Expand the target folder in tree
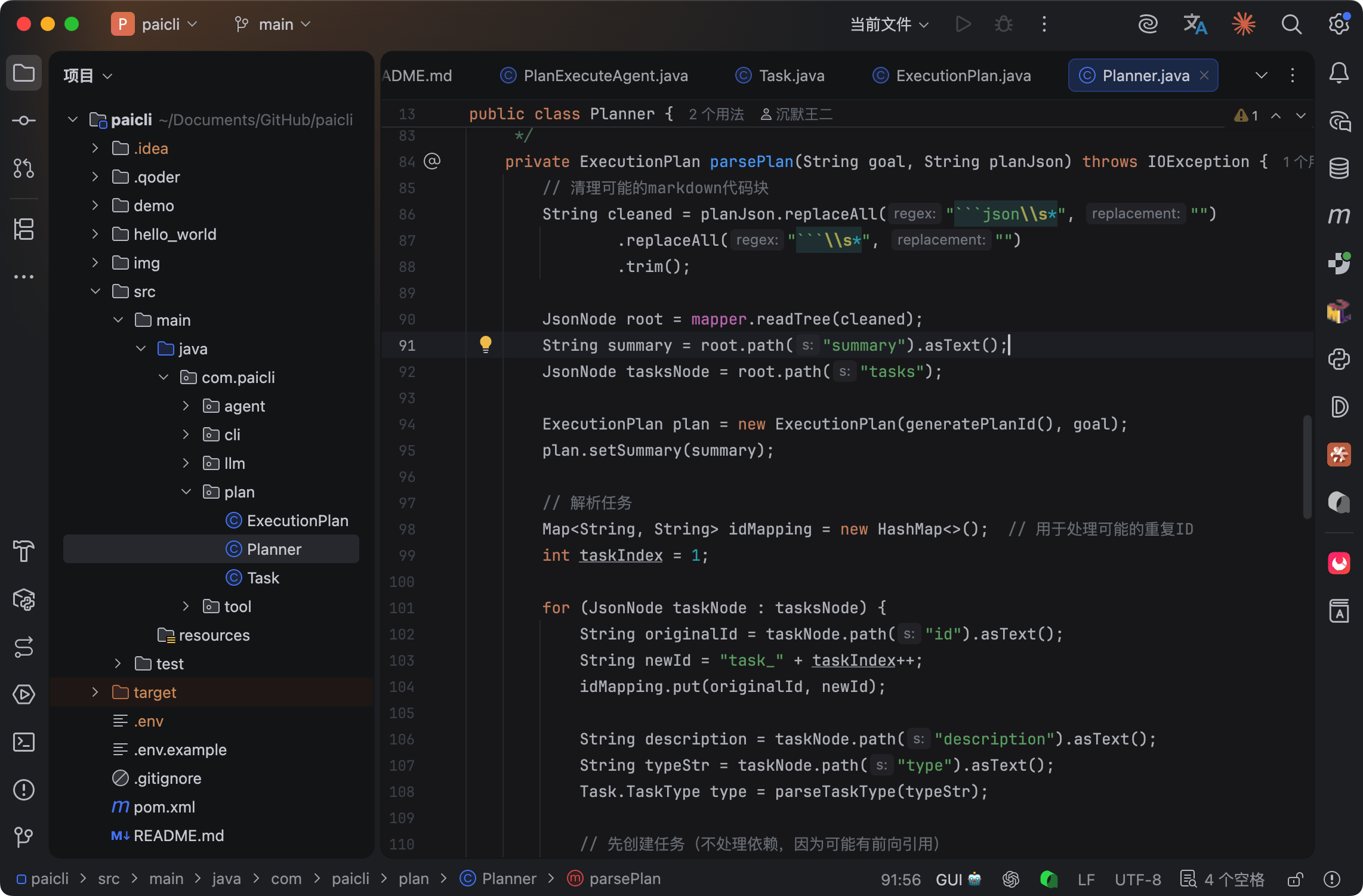1363x896 pixels. click(x=95, y=692)
